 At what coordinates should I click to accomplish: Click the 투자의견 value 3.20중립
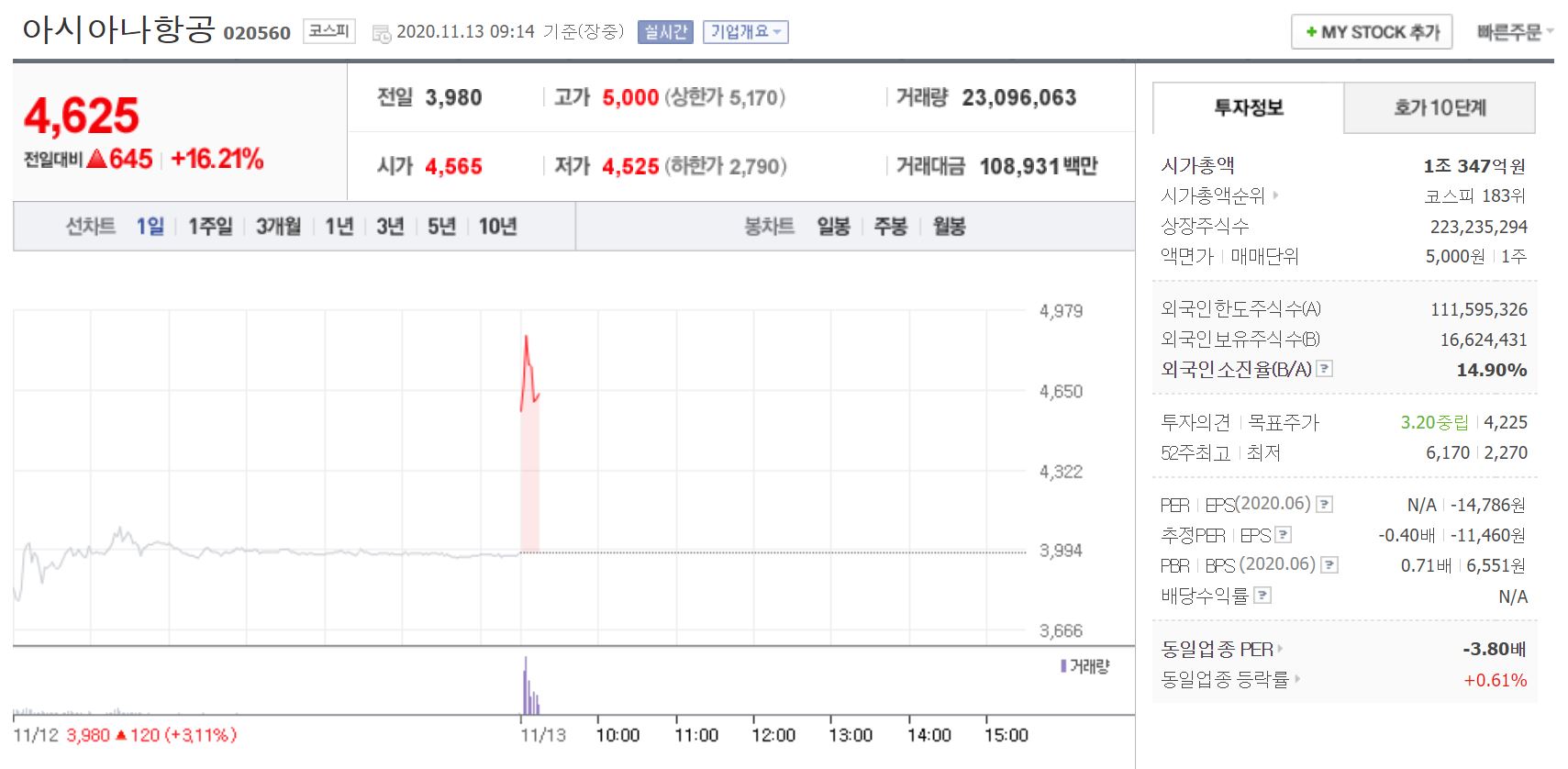pos(1434,422)
